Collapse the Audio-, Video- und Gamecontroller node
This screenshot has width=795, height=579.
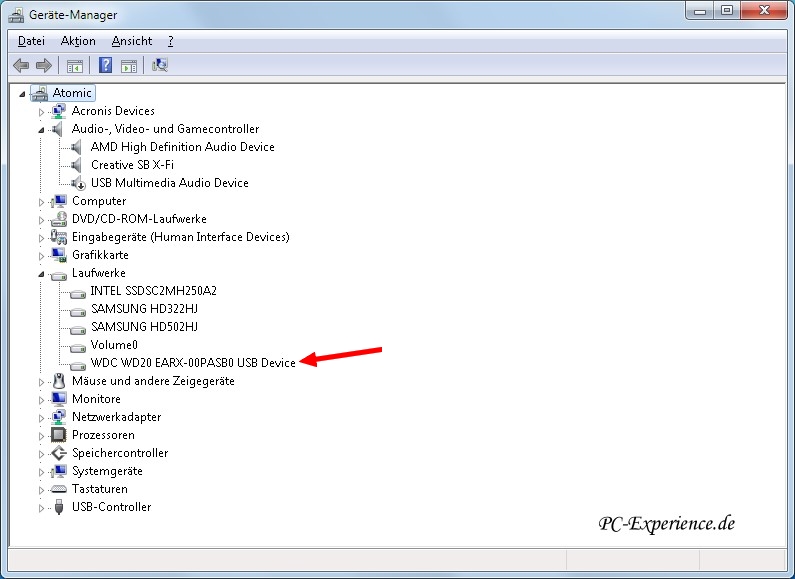tap(42, 129)
